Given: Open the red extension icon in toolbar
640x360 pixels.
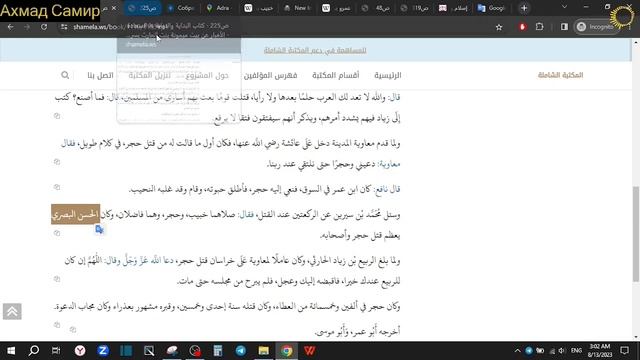Looking at the screenshot, I should (x=522, y=27).
